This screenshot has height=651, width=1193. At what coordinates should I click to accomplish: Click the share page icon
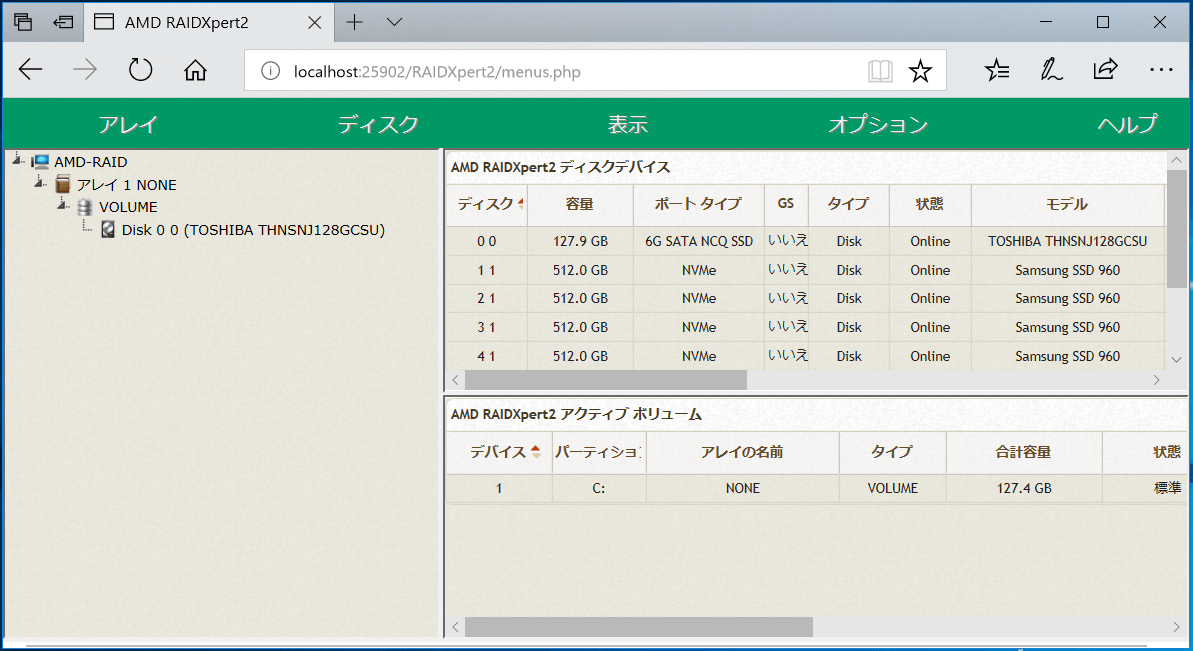(x=1106, y=70)
